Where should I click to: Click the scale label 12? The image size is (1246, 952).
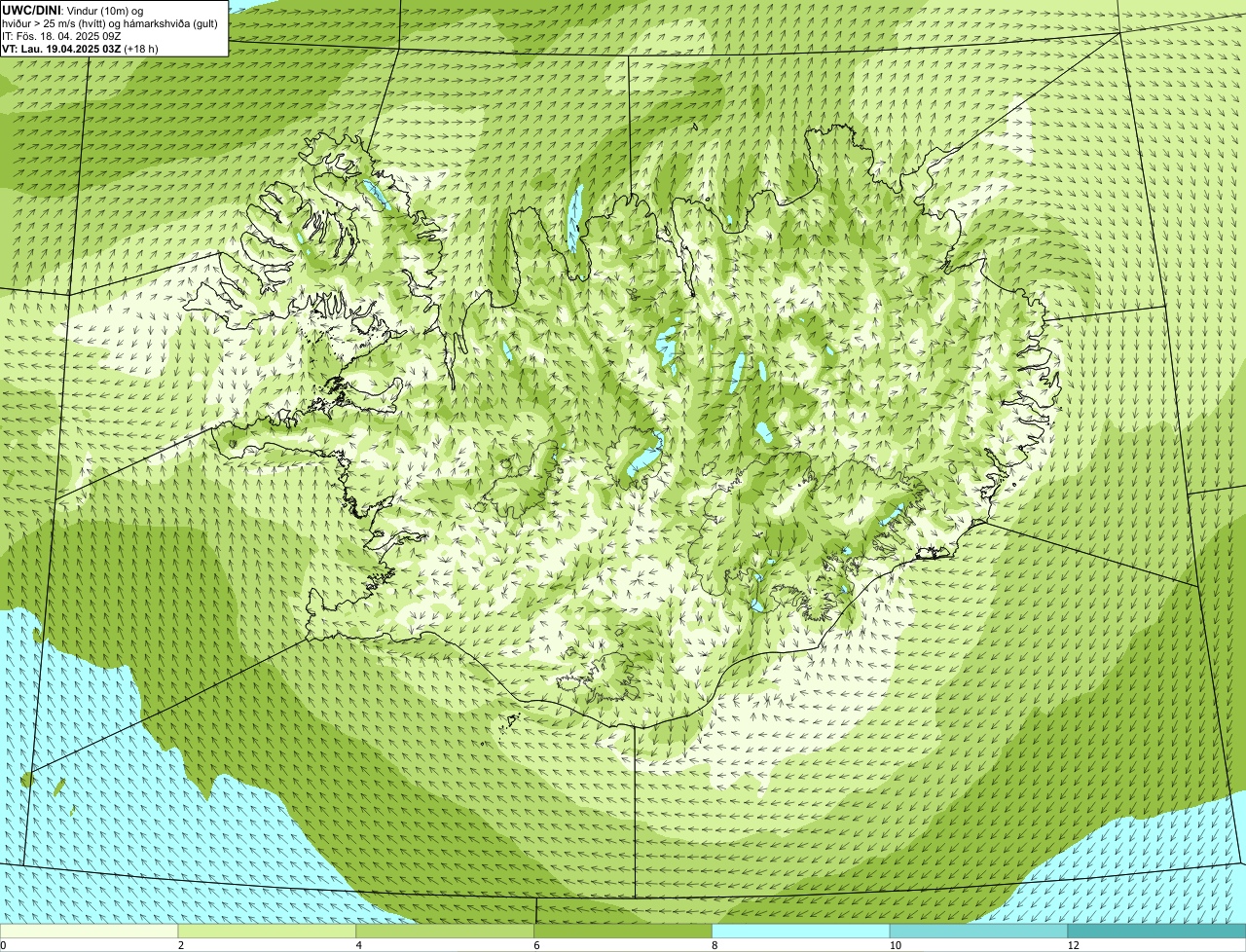[x=1073, y=945]
